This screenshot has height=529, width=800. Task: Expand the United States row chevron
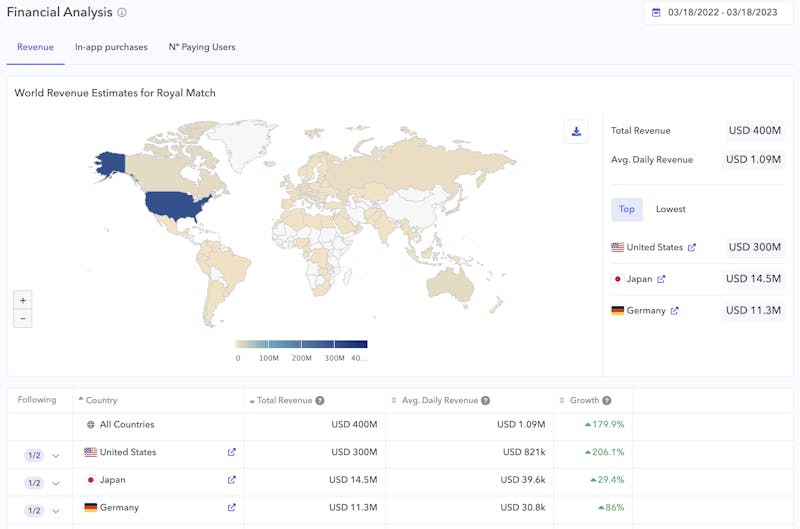pyautogui.click(x=56, y=455)
